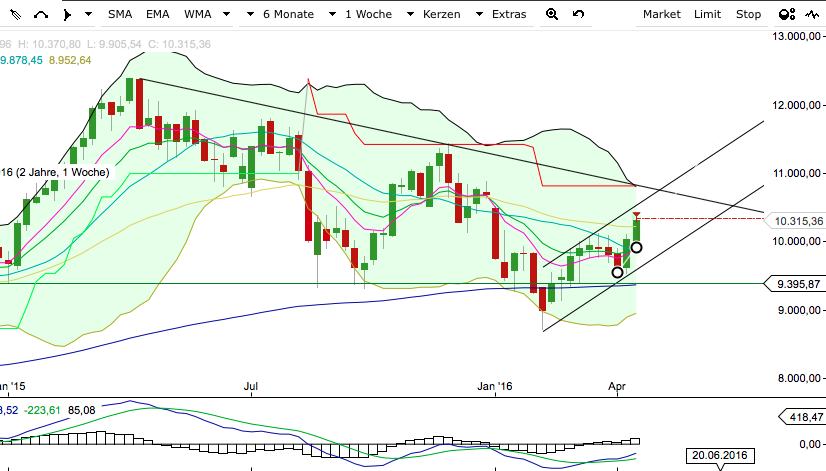Click the 418,47 indicator value label
826x471 pixels.
click(802, 417)
